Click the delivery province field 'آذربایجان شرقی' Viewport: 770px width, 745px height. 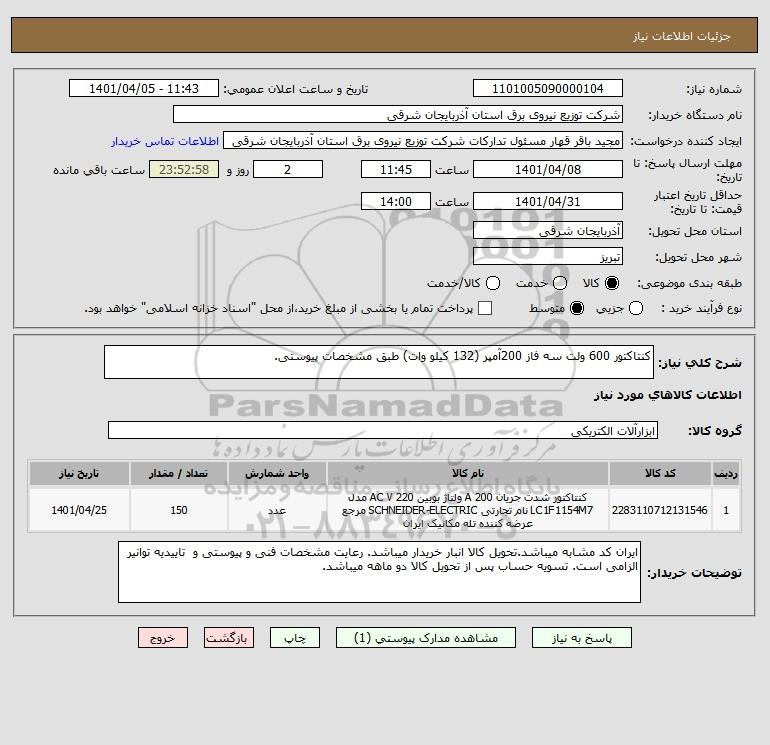[x=548, y=230]
